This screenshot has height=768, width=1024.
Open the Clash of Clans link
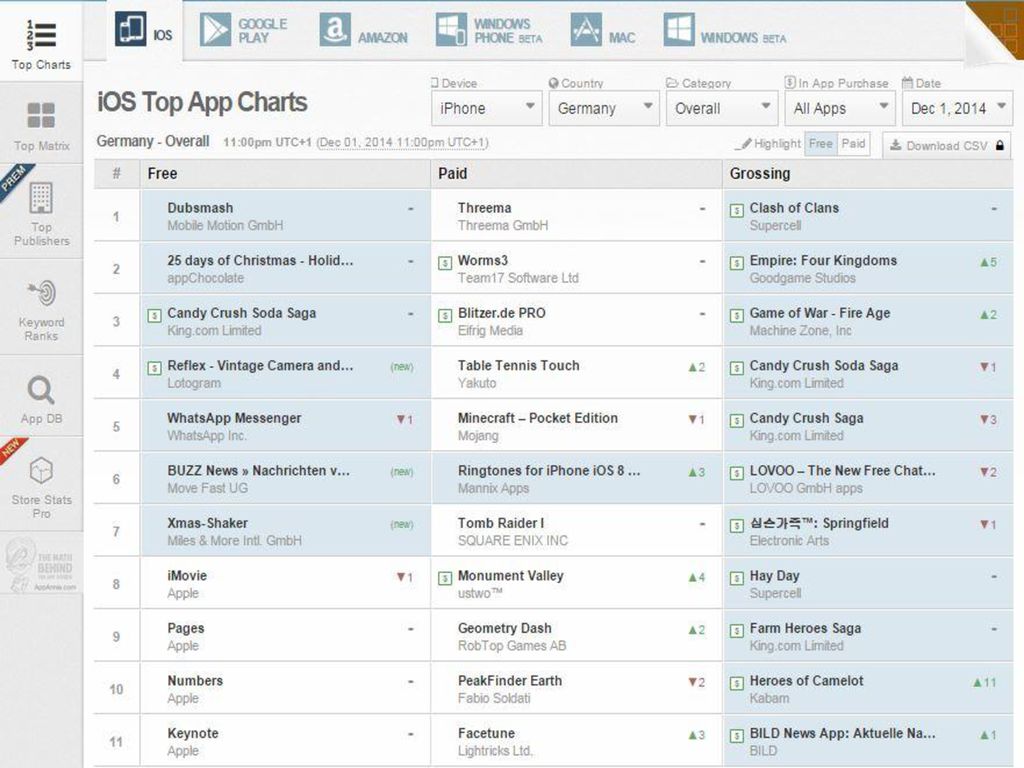[x=794, y=208]
